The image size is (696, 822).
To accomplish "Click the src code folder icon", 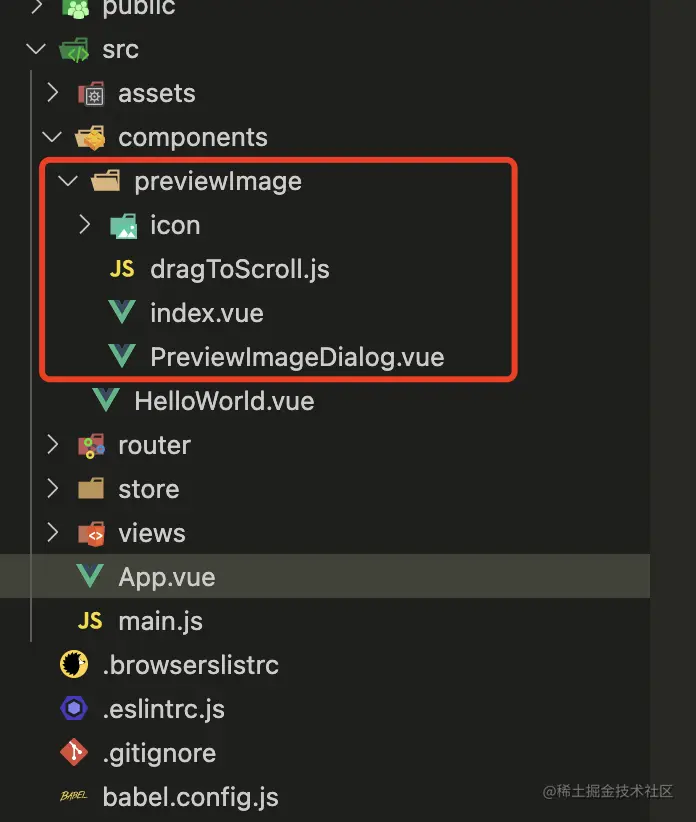I will pos(74,50).
